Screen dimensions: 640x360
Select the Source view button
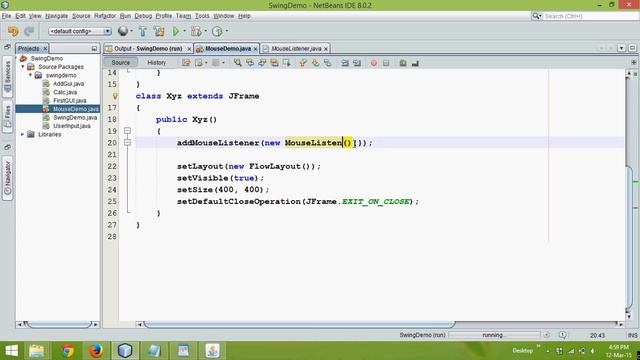click(120, 62)
